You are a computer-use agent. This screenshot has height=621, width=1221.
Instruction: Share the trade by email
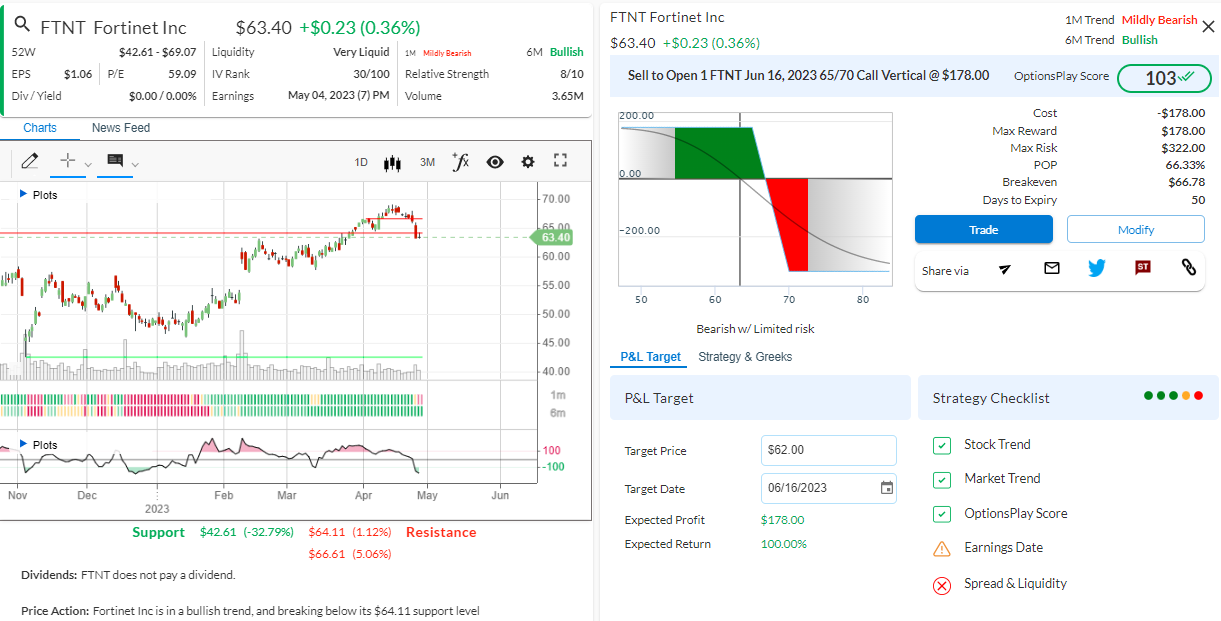[1051, 268]
